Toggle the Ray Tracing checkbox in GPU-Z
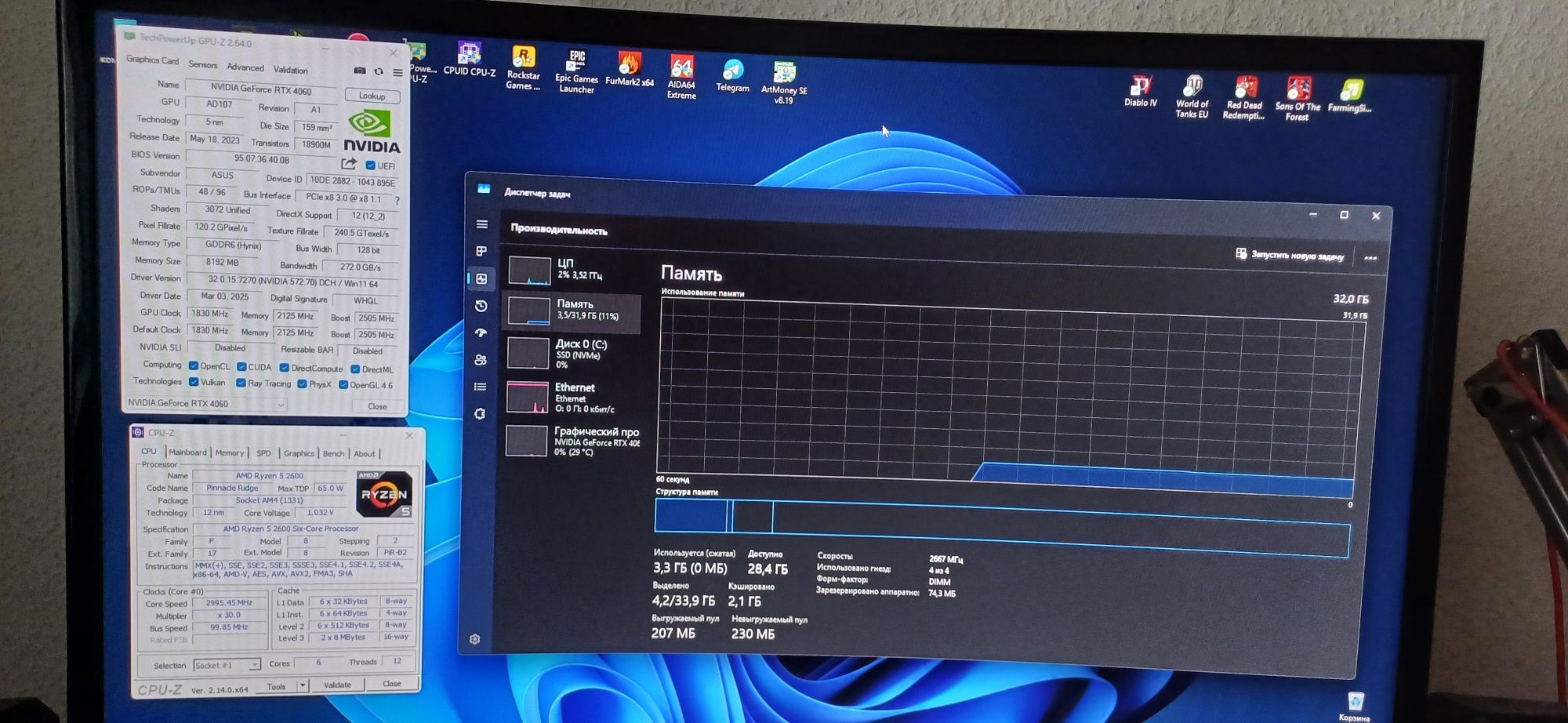Viewport: 1568px width, 723px height. [x=241, y=383]
